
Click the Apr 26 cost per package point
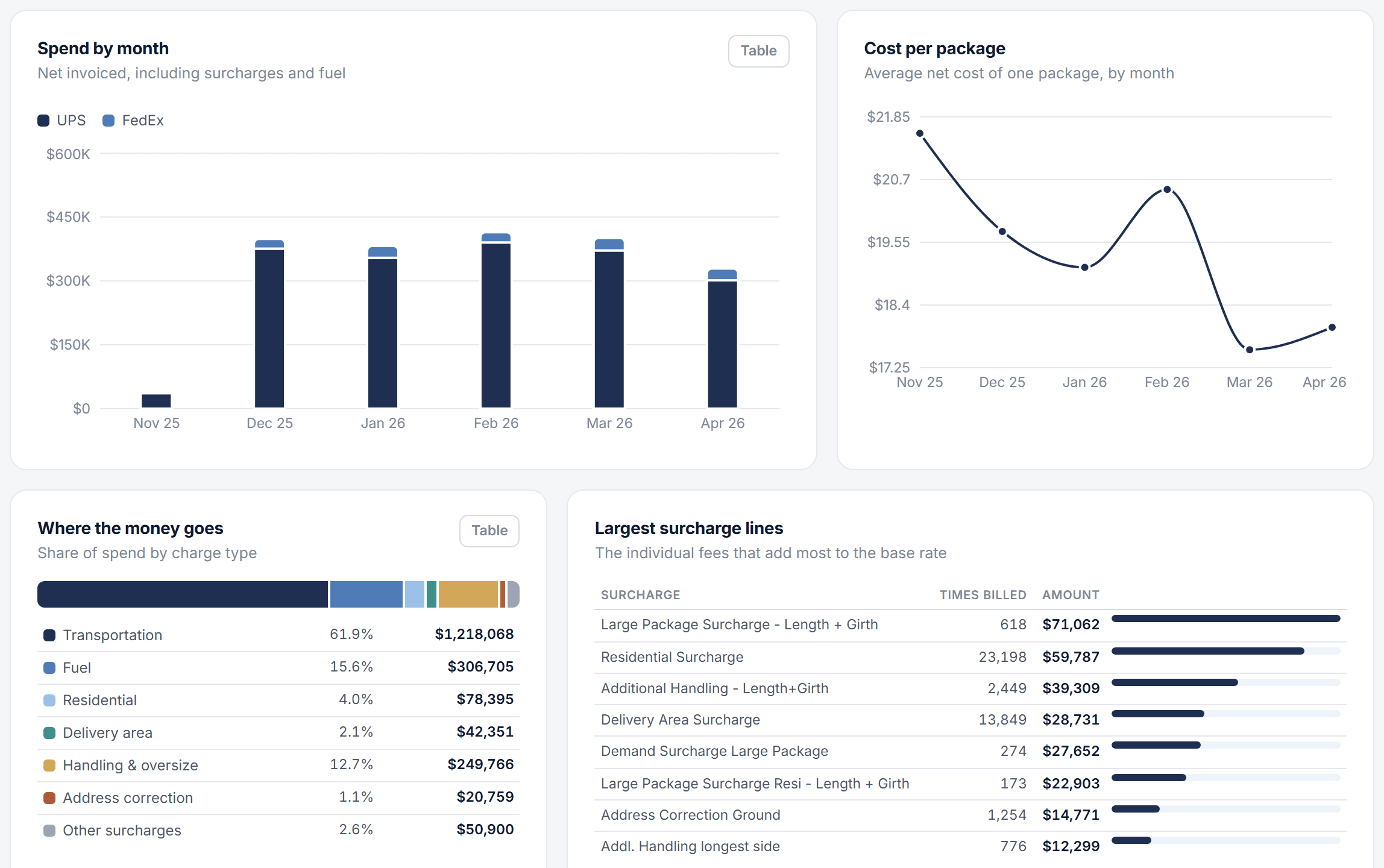pyautogui.click(x=1332, y=327)
